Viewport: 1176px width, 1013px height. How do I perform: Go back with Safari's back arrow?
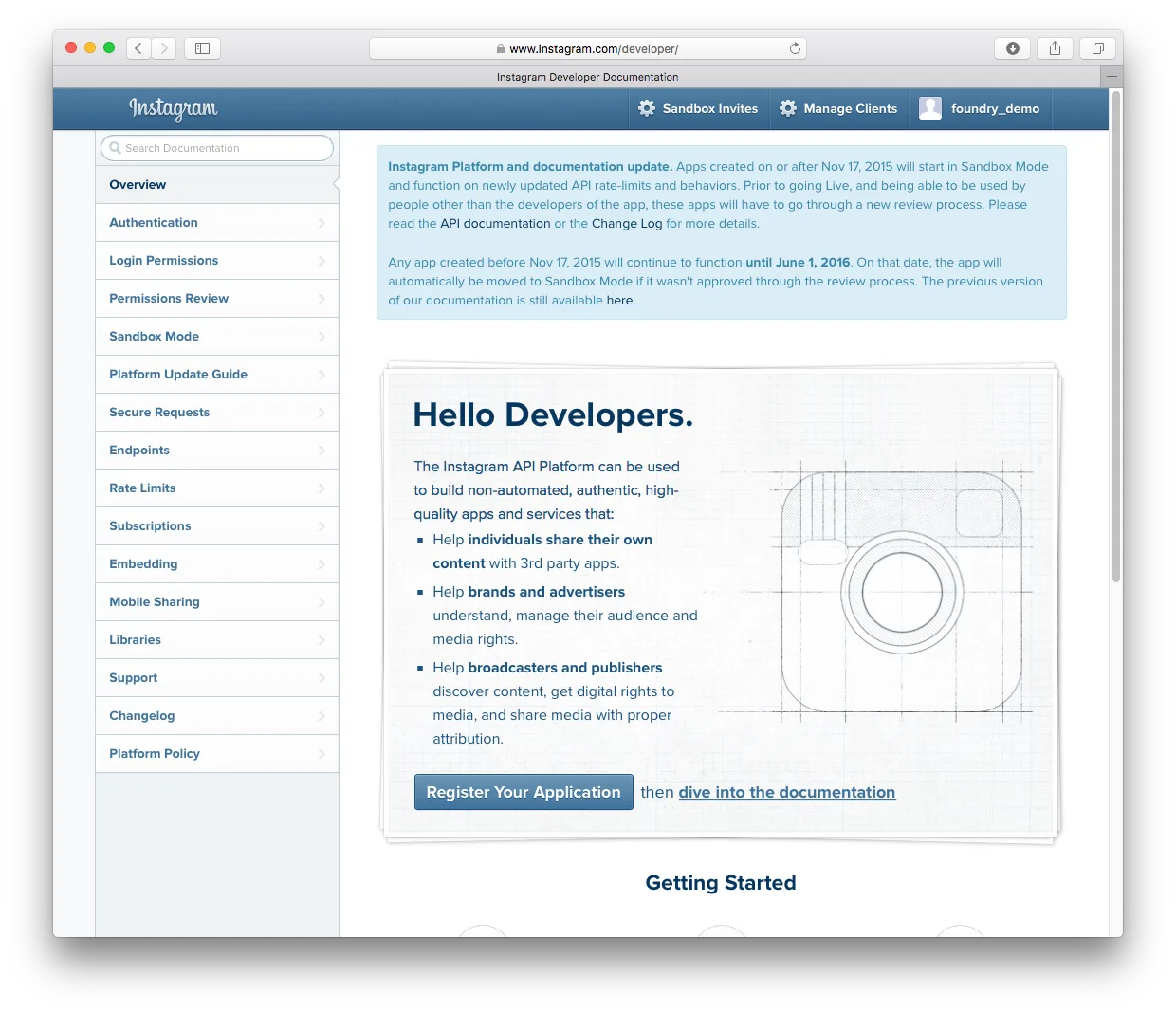138,48
